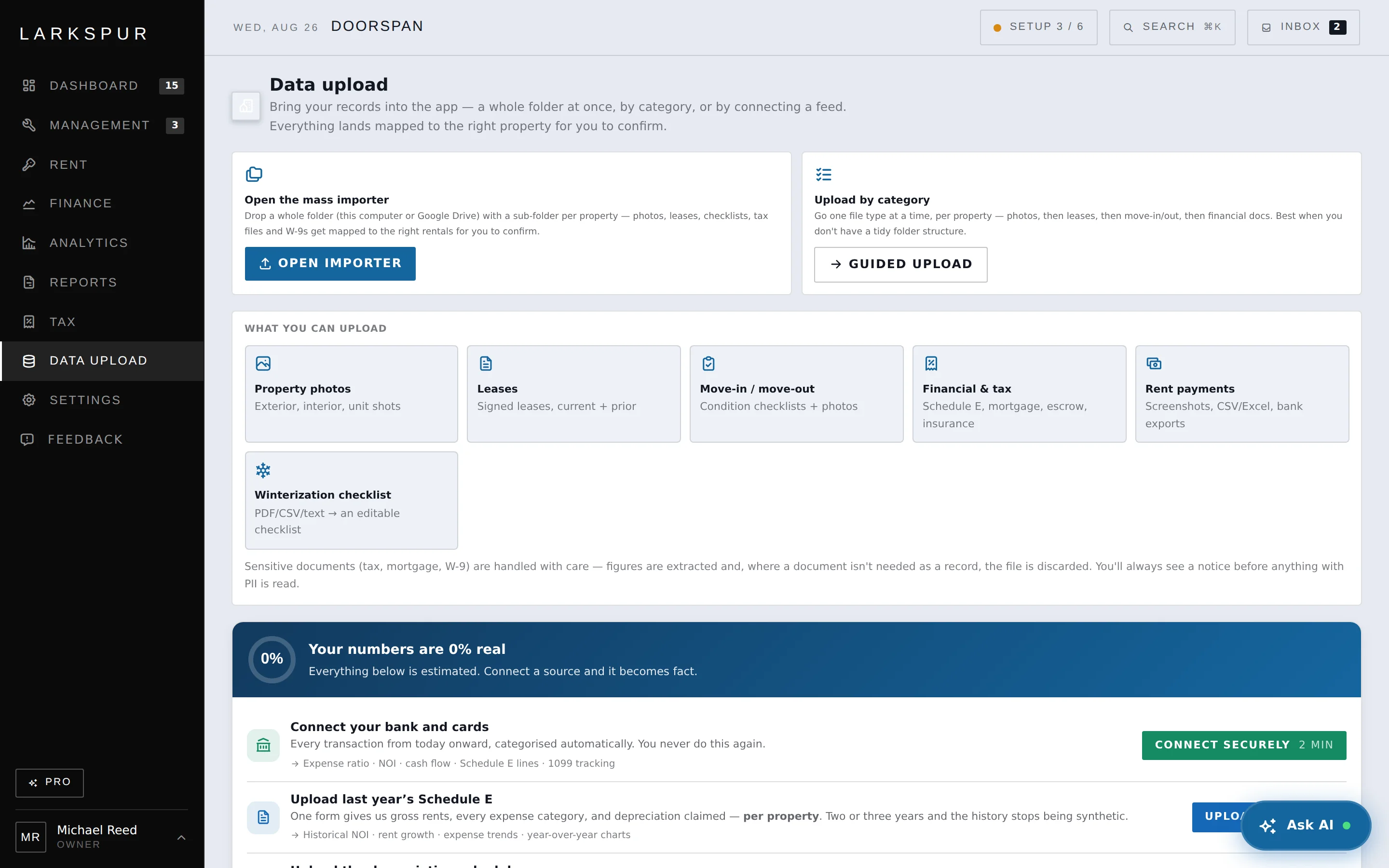Viewport: 1389px width, 868px height.
Task: Click the 0% progress ring
Action: (272, 659)
